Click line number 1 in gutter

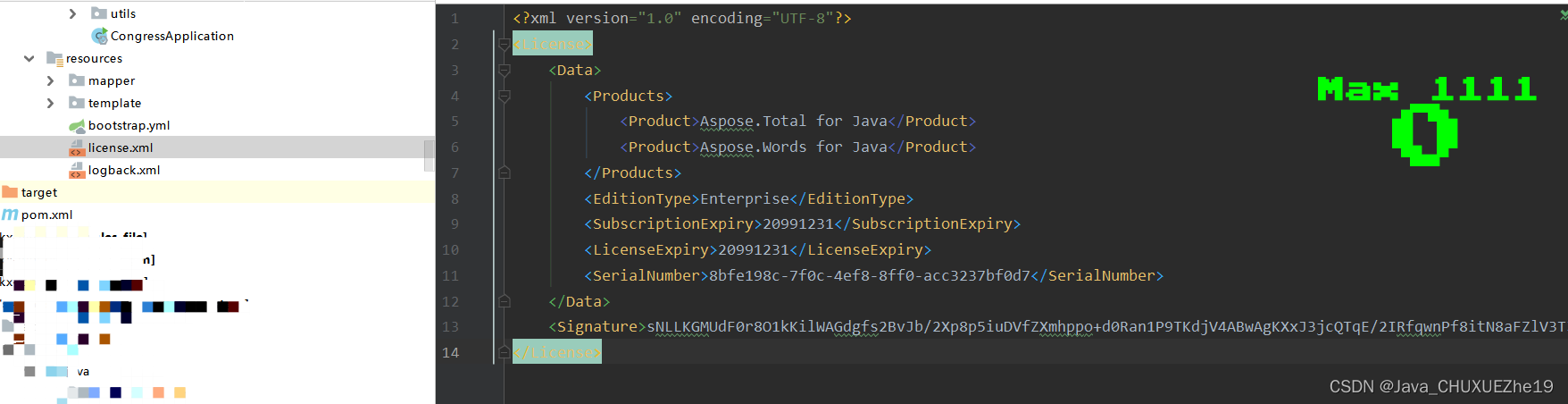point(455,18)
